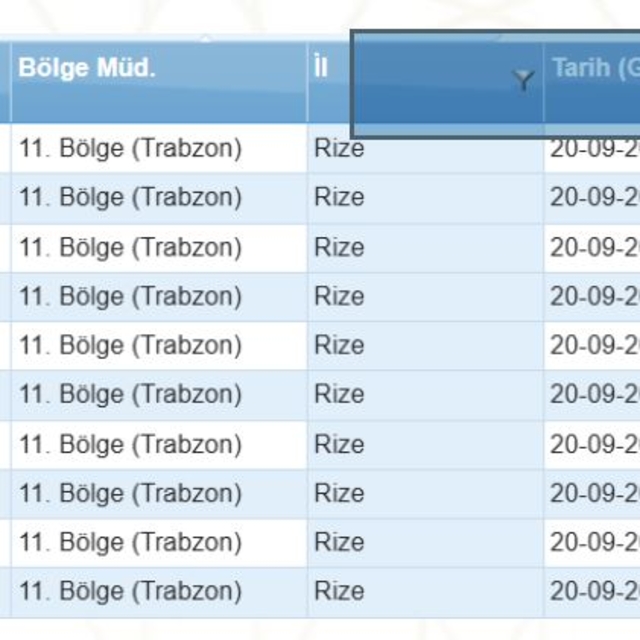Select the first row's Rize cell
The height and width of the screenshot is (640, 640).
click(339, 149)
